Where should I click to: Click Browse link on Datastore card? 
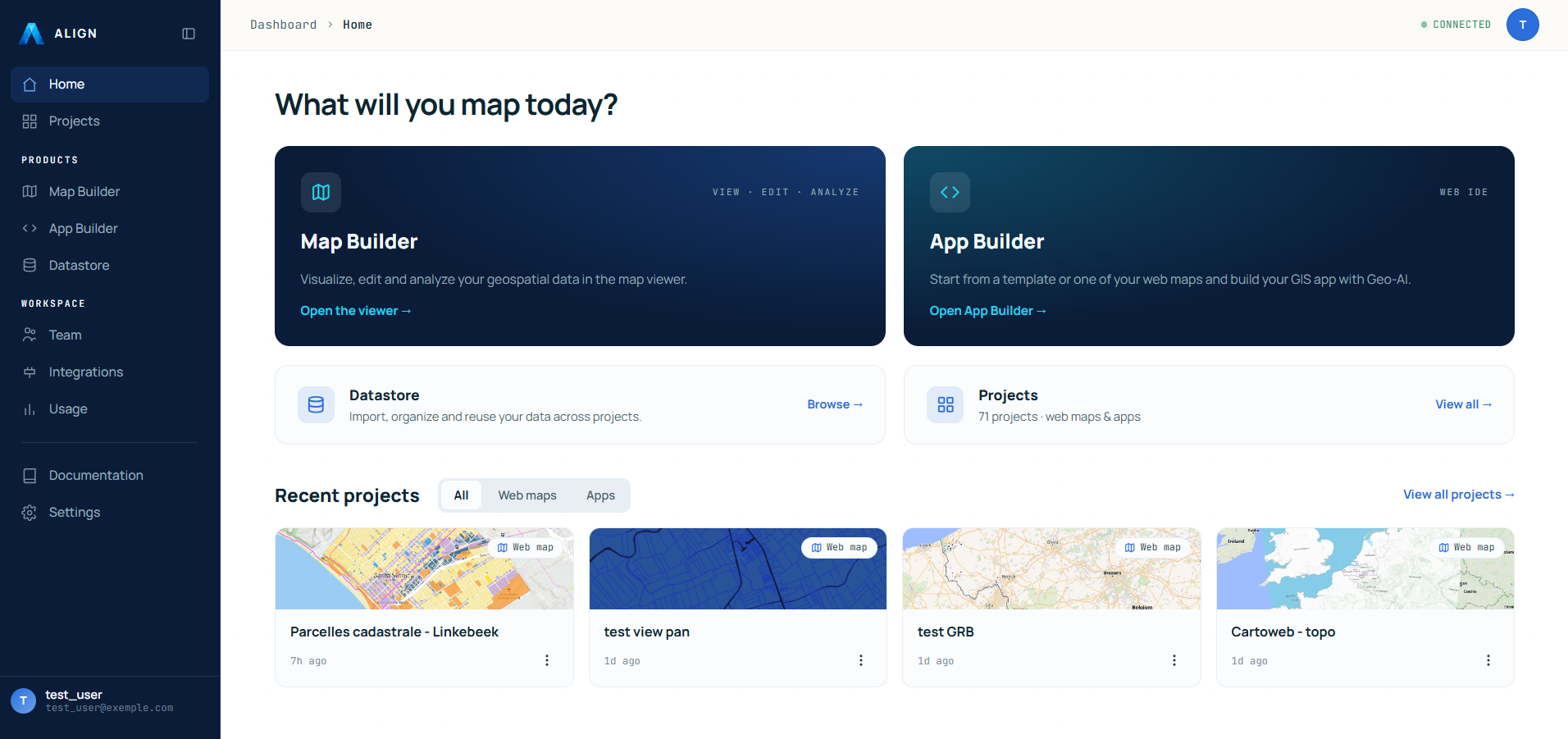[835, 404]
